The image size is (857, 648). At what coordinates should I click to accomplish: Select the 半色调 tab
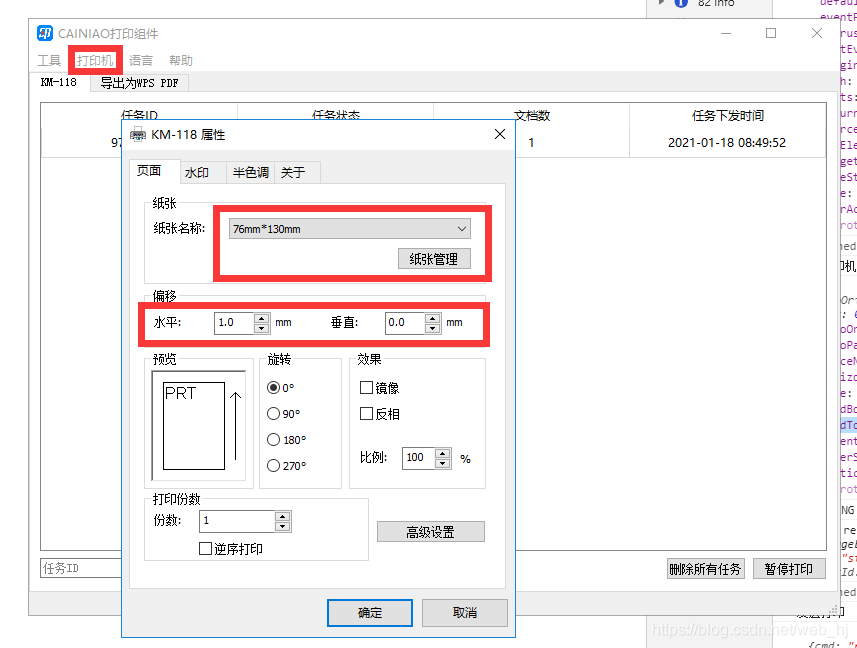click(250, 173)
